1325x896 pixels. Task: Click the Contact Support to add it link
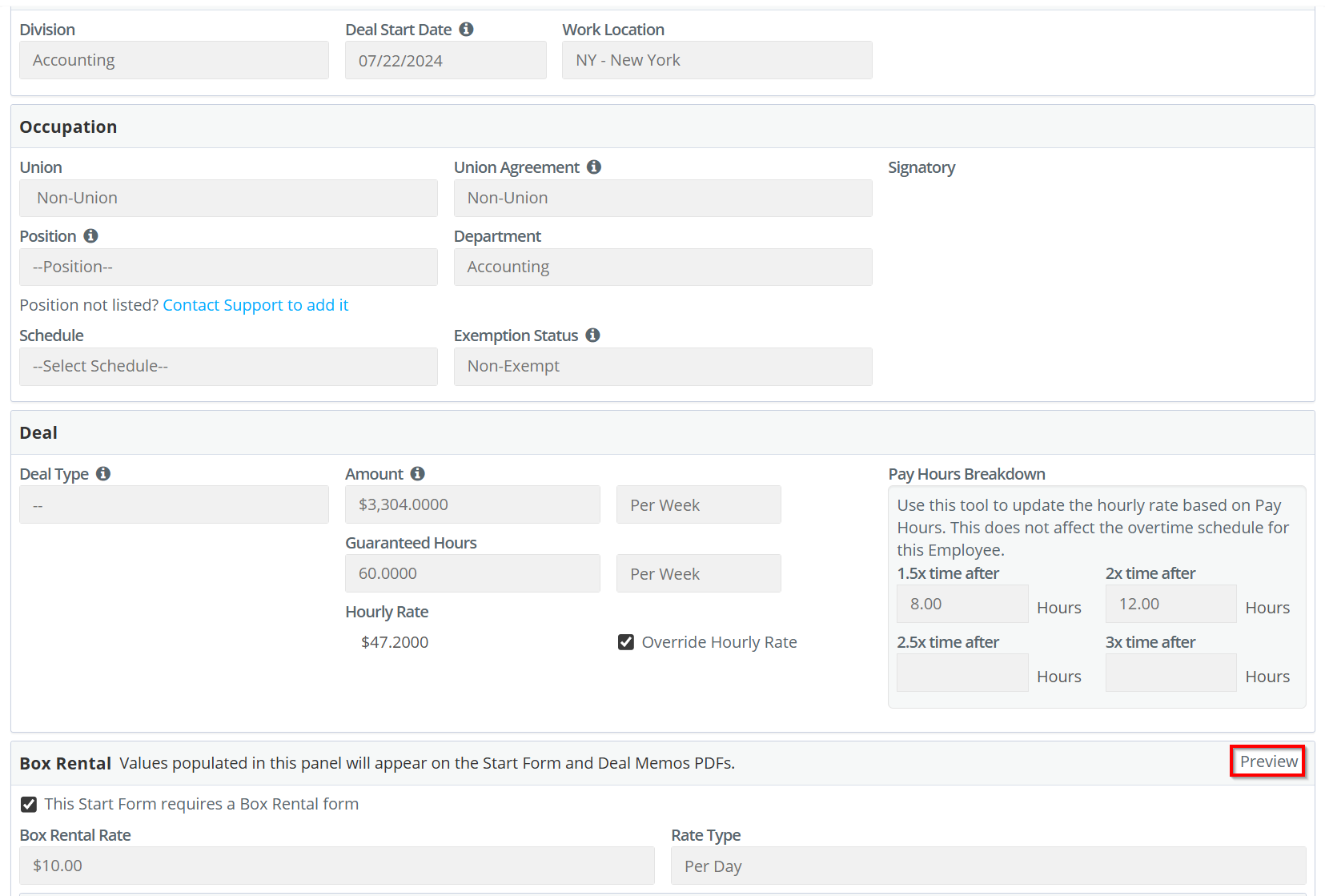(x=255, y=305)
